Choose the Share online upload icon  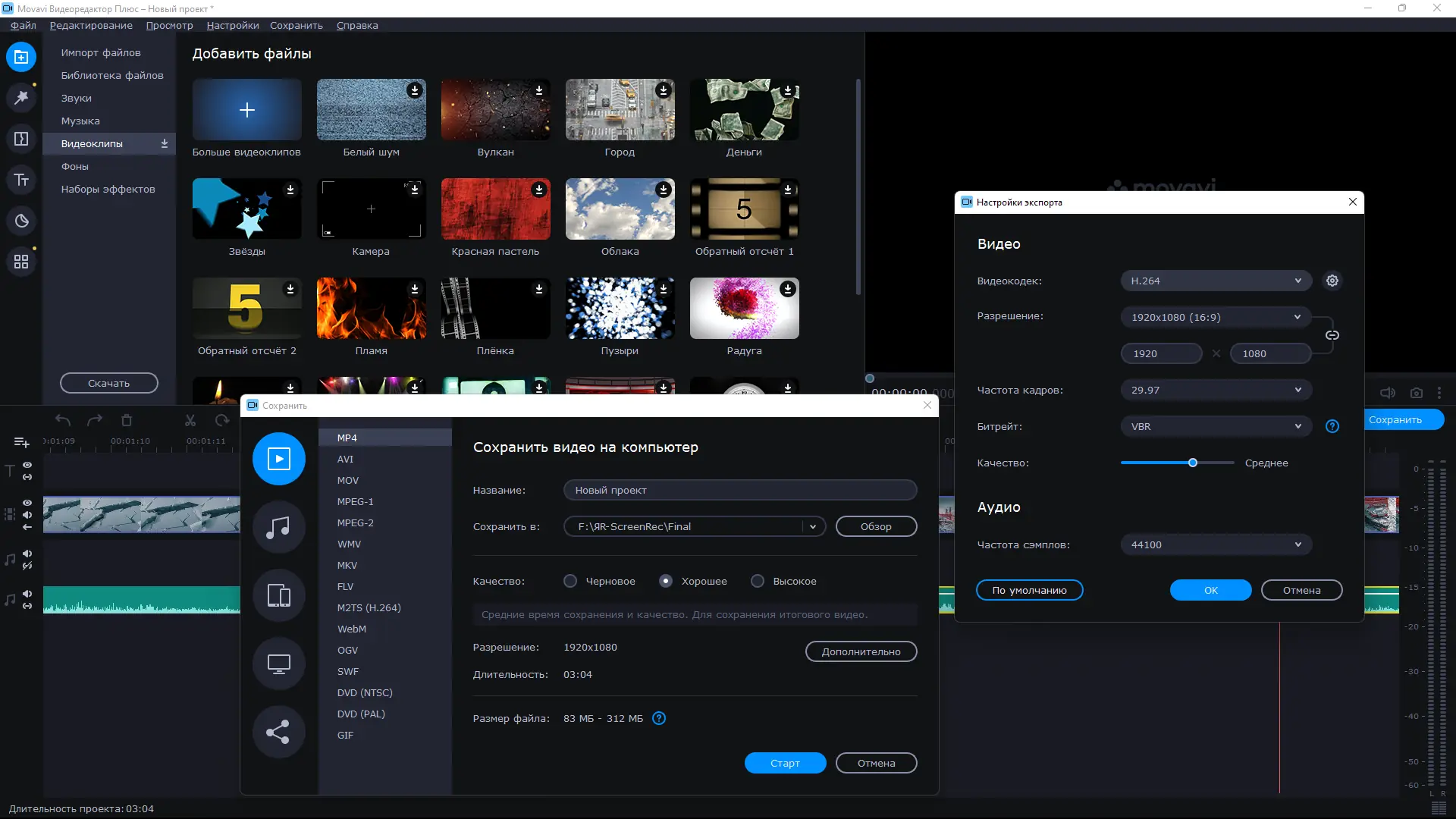point(278,732)
